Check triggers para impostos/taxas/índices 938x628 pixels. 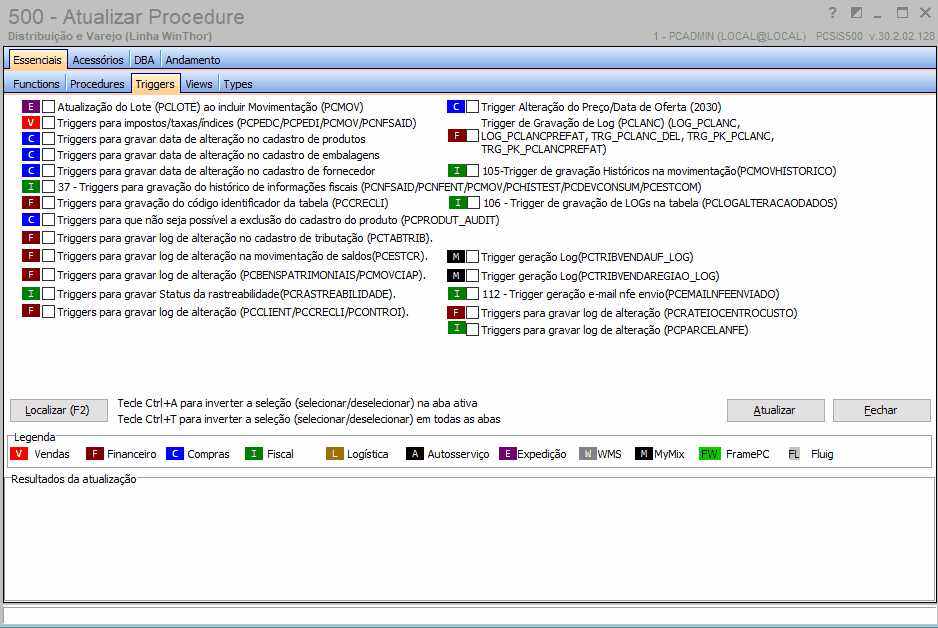coord(48,123)
